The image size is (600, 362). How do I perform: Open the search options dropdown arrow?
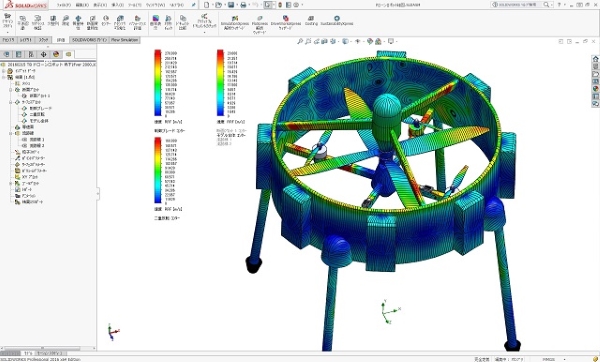click(553, 5)
